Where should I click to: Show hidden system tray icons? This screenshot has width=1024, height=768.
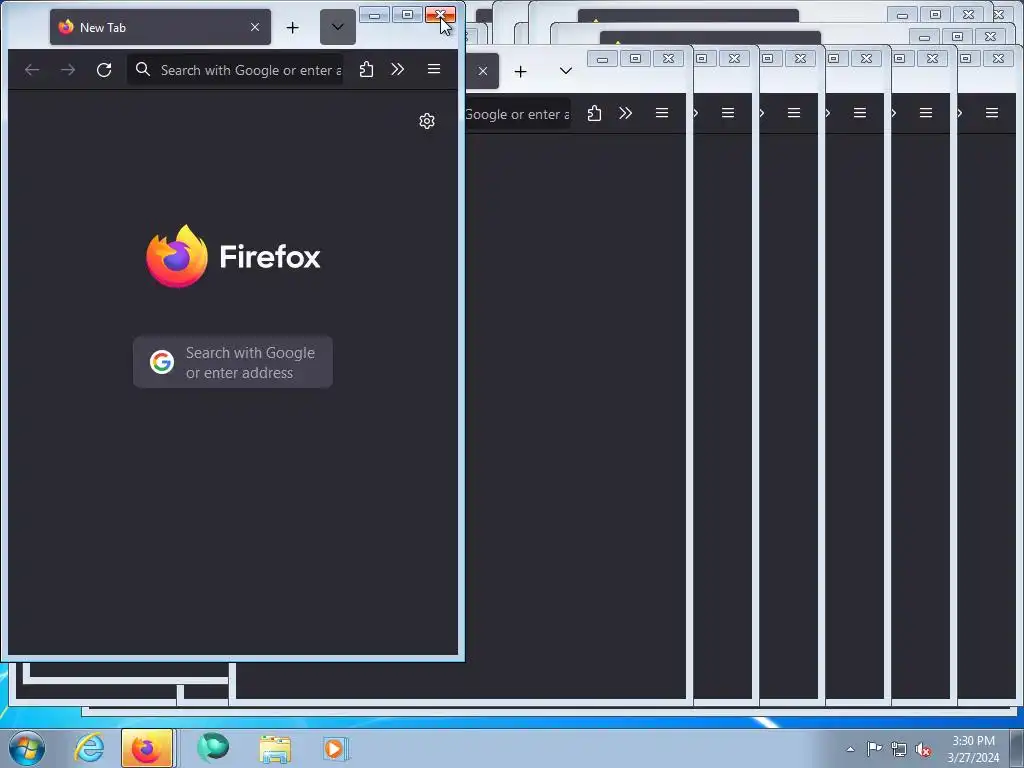tap(850, 749)
